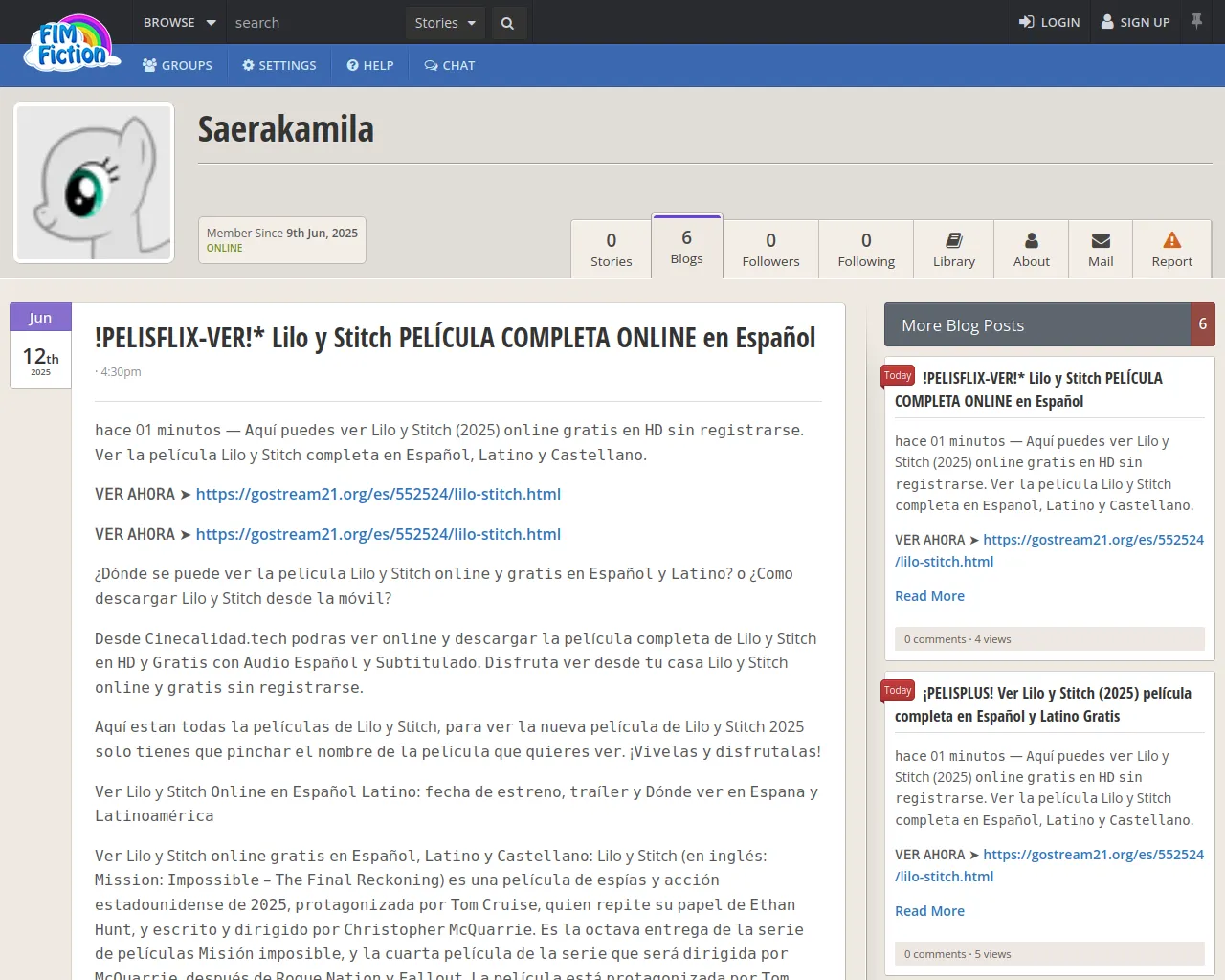1225x980 pixels.
Task: Open the Login link
Action: click(x=1050, y=22)
